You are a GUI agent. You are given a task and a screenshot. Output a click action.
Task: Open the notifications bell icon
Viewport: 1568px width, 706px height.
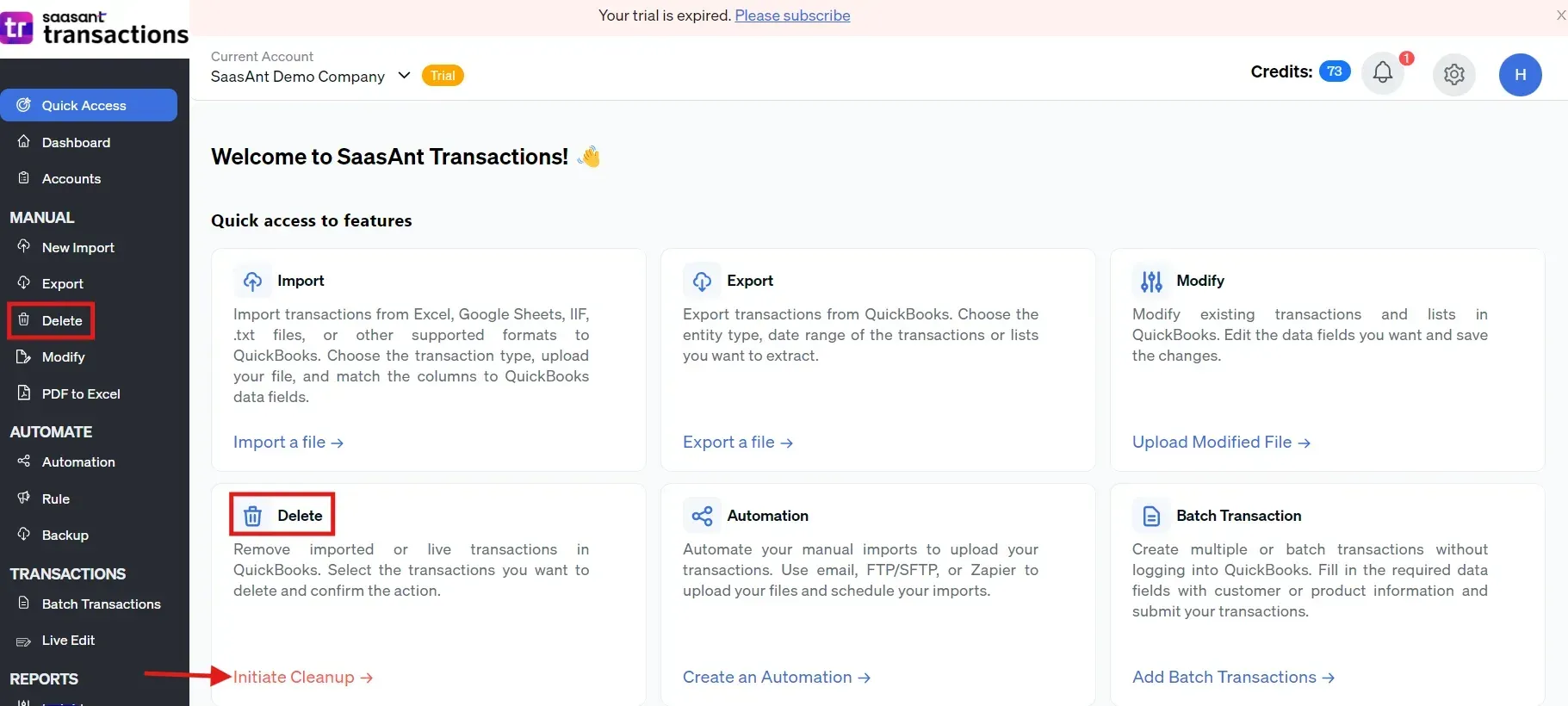(x=1383, y=73)
